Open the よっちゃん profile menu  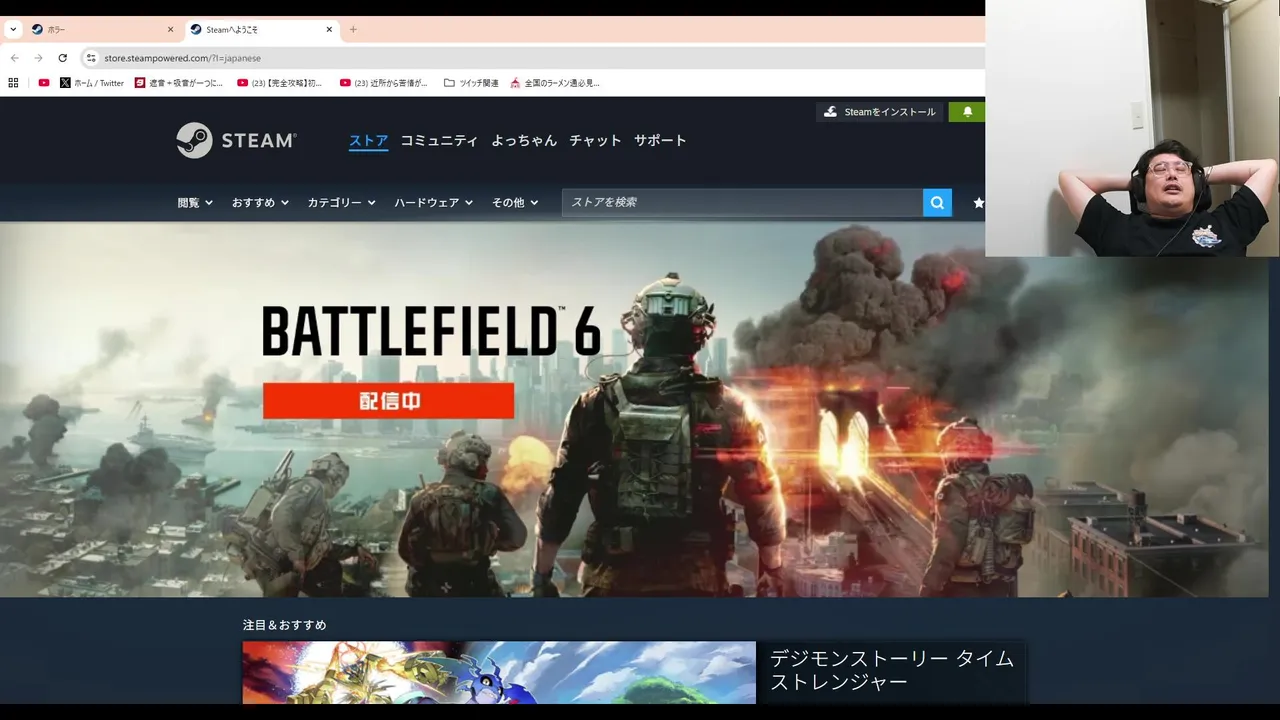[x=524, y=141]
